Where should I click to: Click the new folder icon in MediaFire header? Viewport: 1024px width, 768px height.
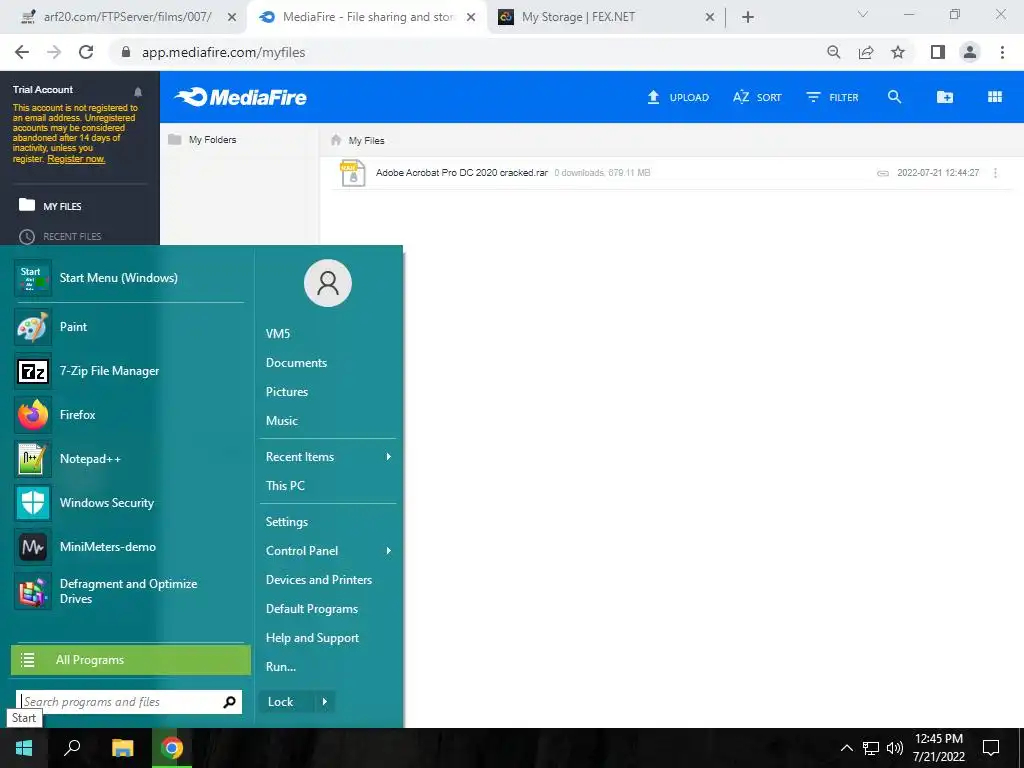(944, 97)
